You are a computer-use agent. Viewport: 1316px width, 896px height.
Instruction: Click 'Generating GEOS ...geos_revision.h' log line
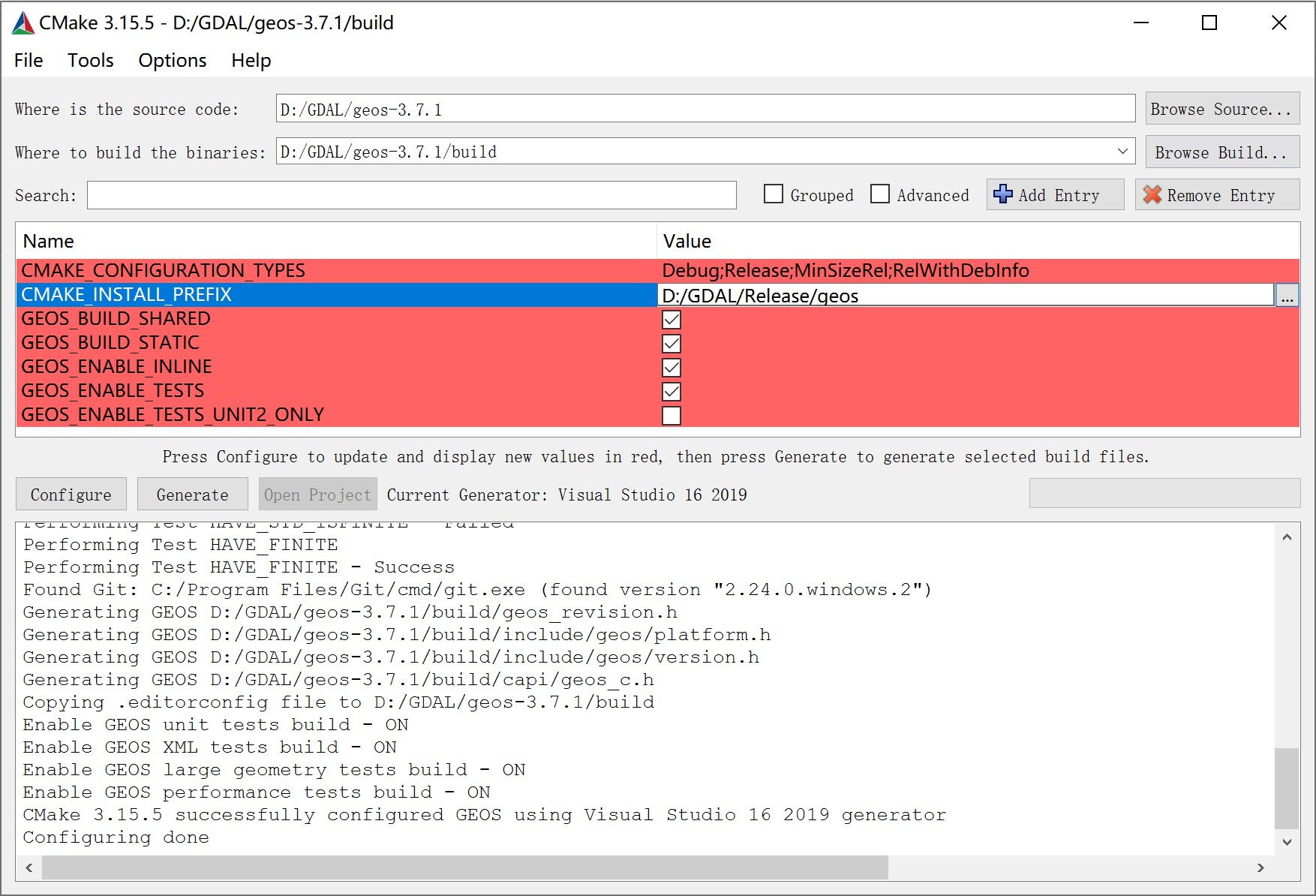(x=350, y=612)
